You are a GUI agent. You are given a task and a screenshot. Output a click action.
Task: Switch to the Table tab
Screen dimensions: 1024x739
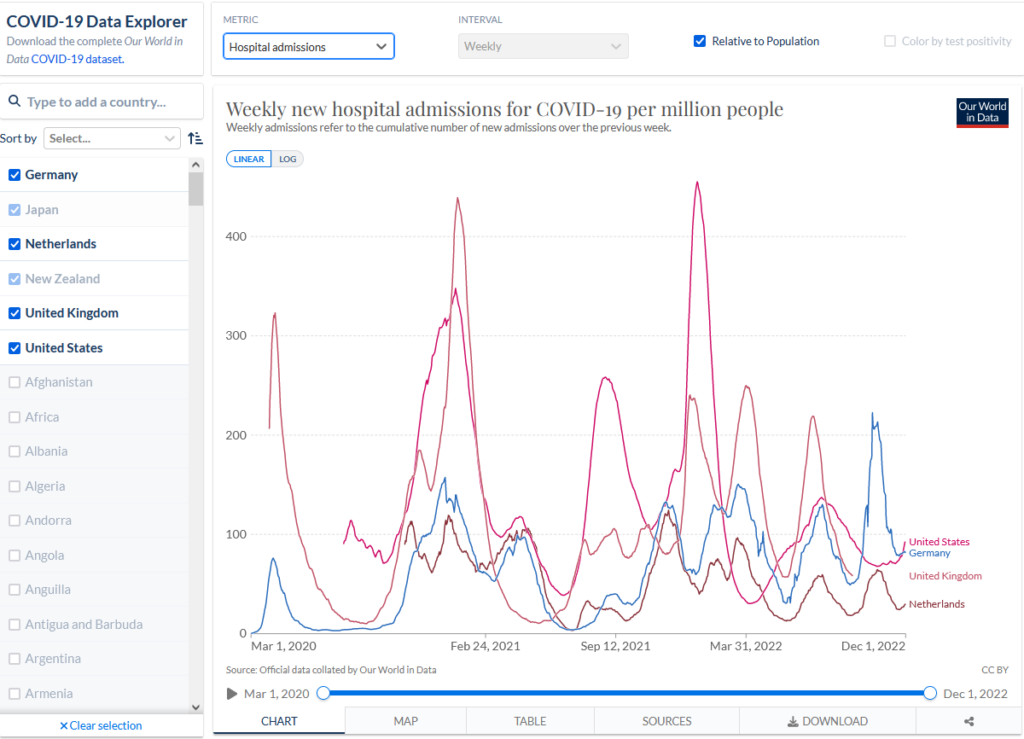coord(530,721)
